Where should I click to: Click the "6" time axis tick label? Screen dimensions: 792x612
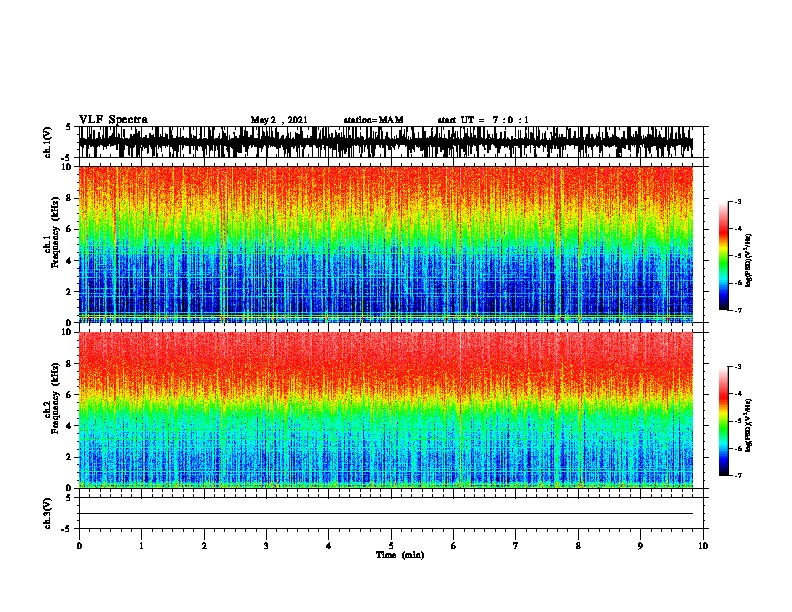[x=453, y=546]
